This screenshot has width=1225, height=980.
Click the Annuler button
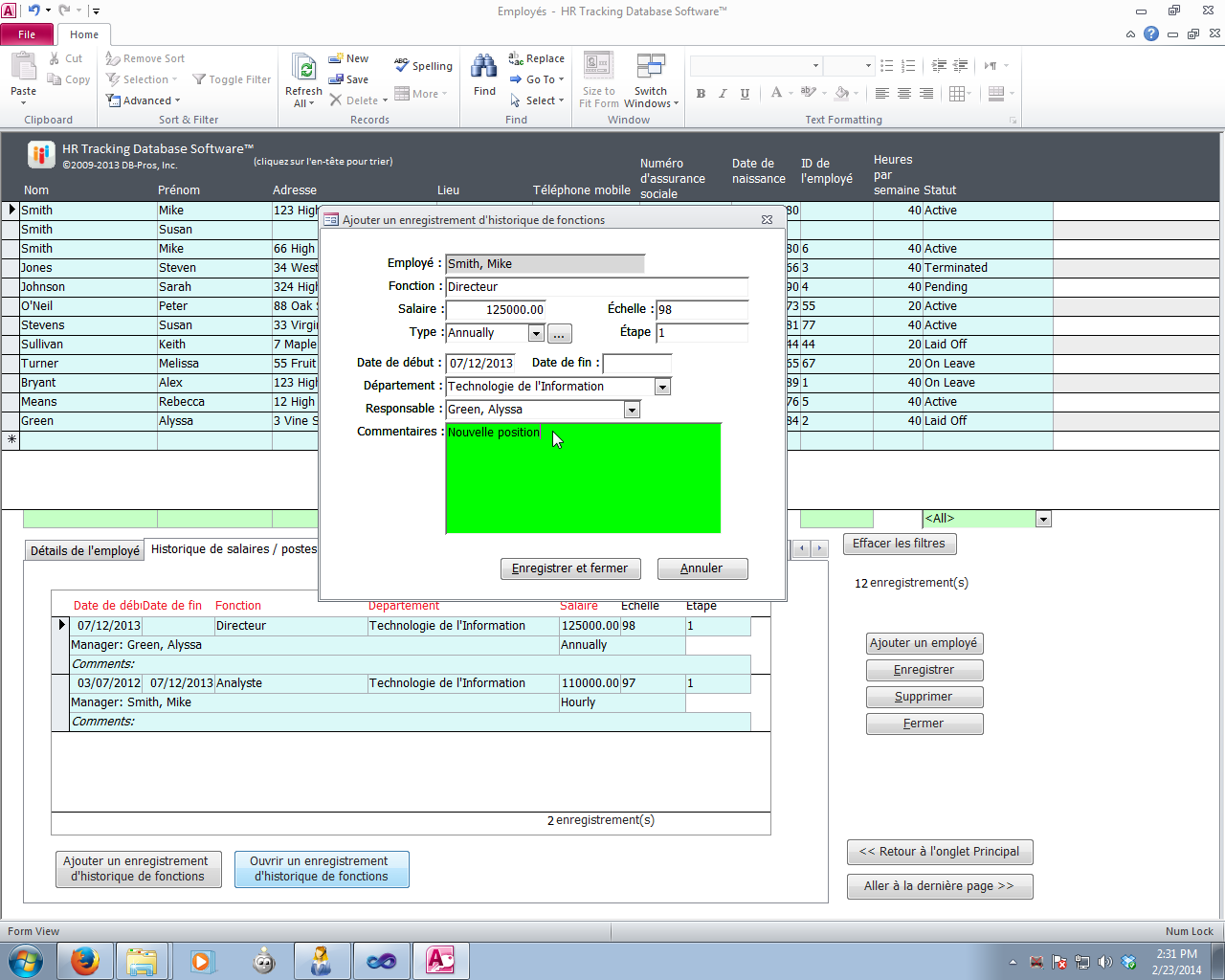pyautogui.click(x=702, y=568)
